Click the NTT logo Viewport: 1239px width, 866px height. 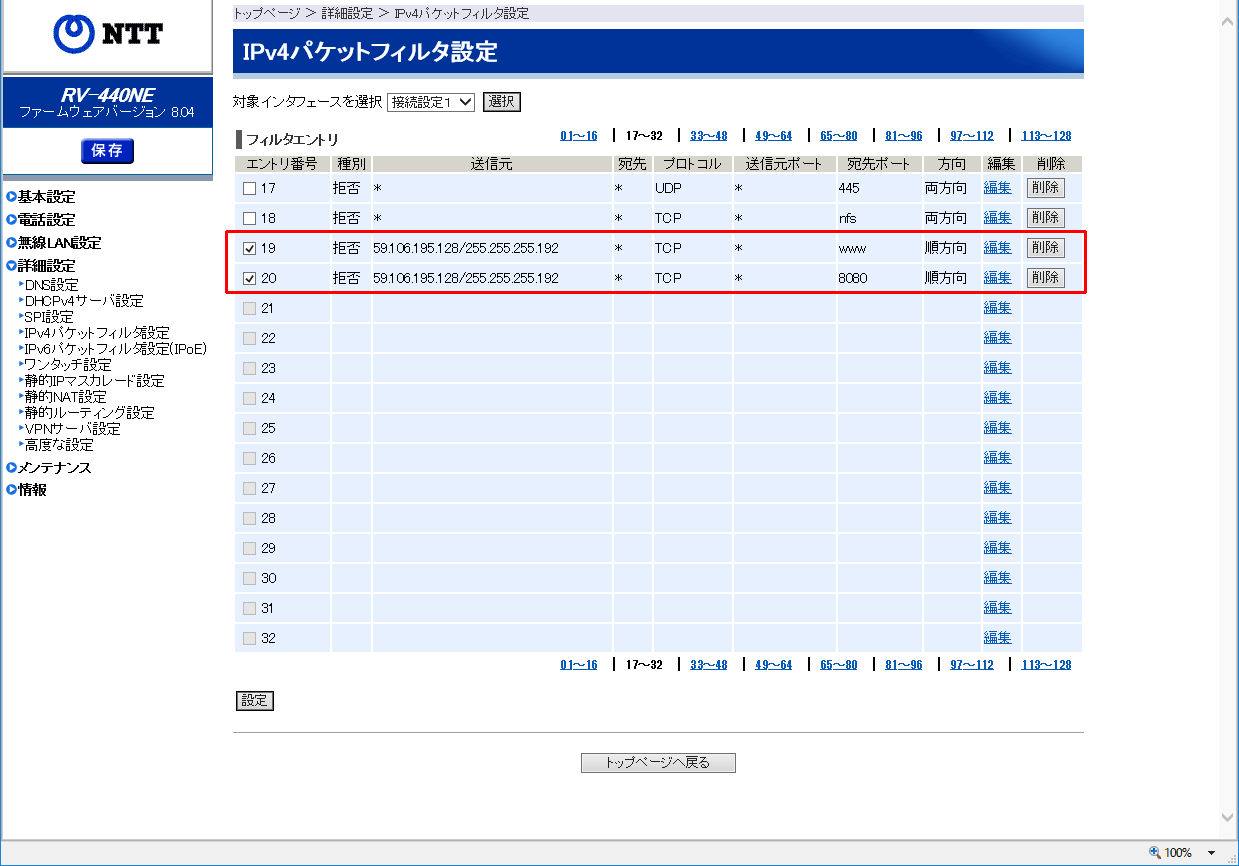[x=107, y=36]
